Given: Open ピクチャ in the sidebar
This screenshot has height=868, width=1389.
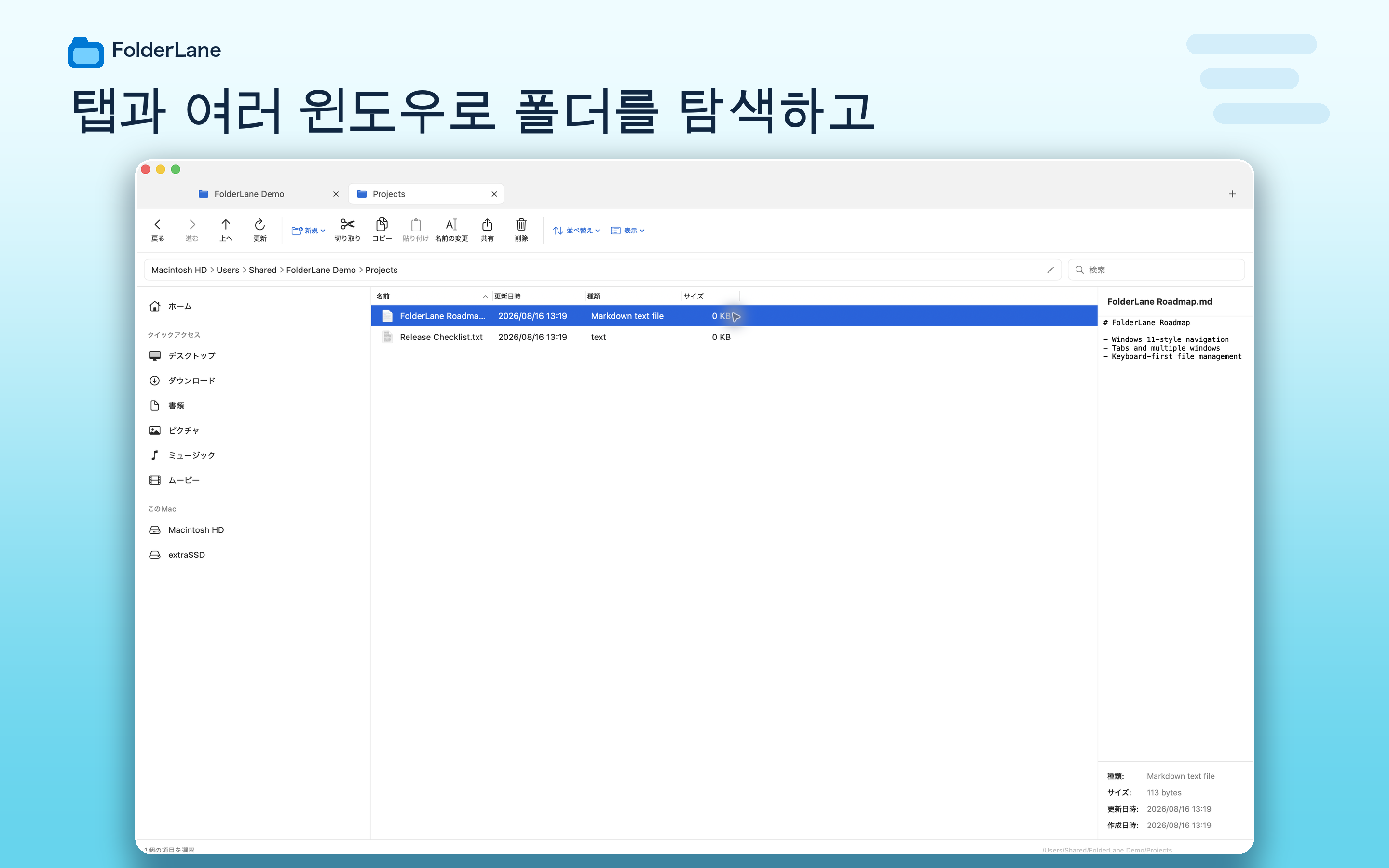Looking at the screenshot, I should coord(253,431).
